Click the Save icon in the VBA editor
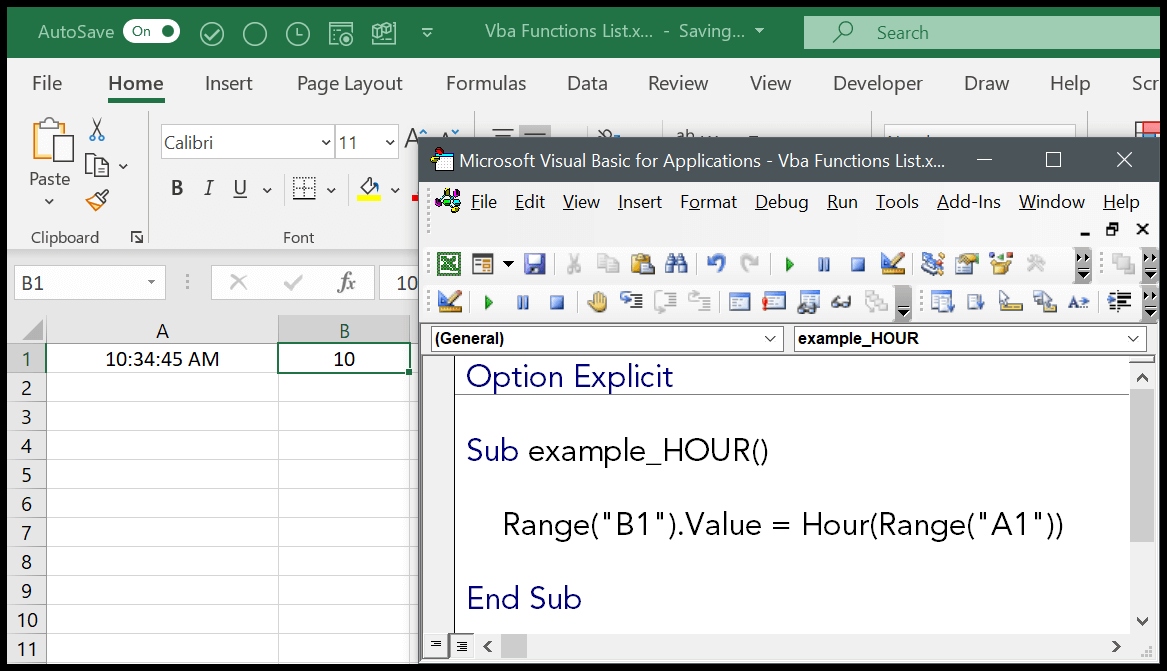Image resolution: width=1167 pixels, height=671 pixels. [535, 263]
